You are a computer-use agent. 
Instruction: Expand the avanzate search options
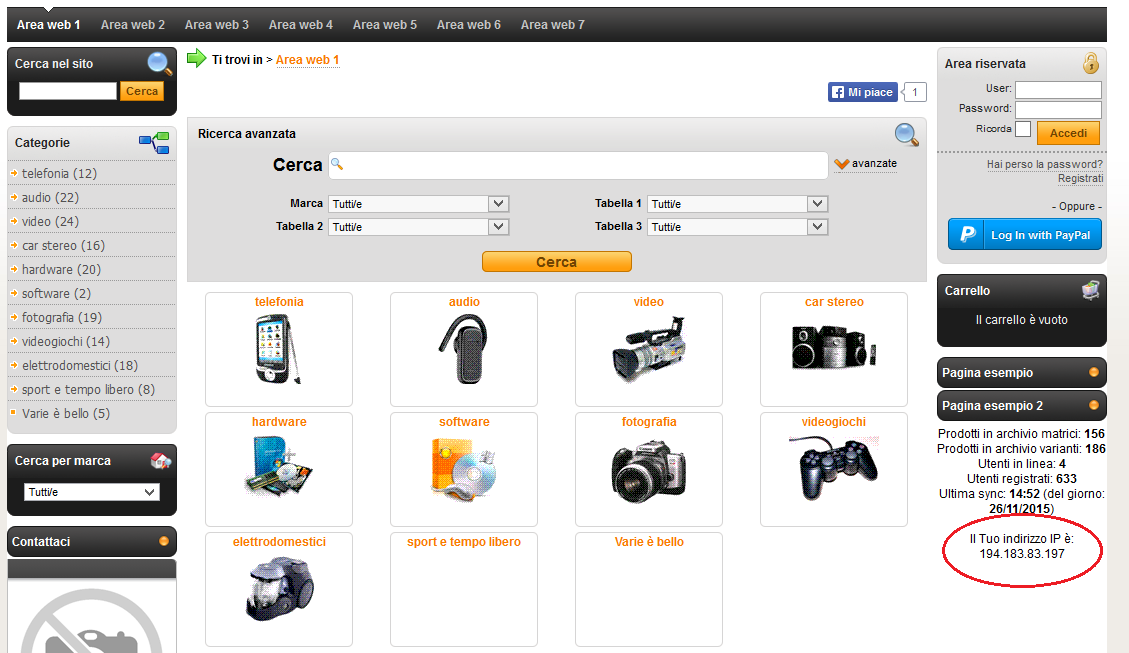click(866, 163)
